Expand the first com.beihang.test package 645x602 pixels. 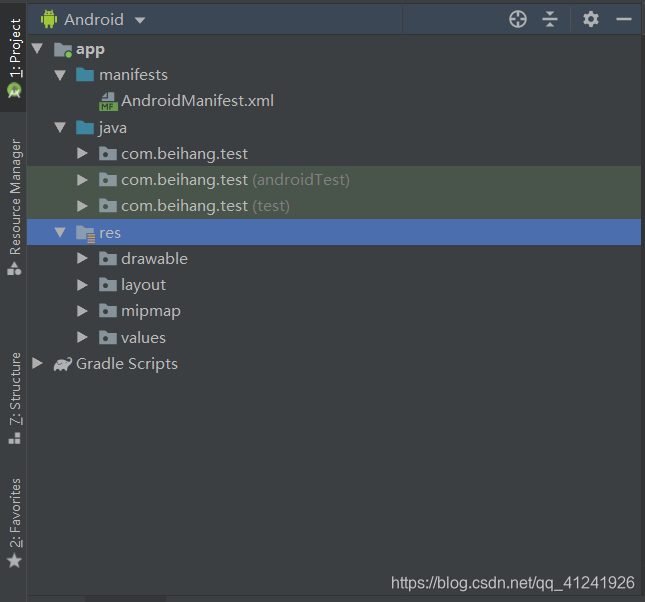coord(82,153)
